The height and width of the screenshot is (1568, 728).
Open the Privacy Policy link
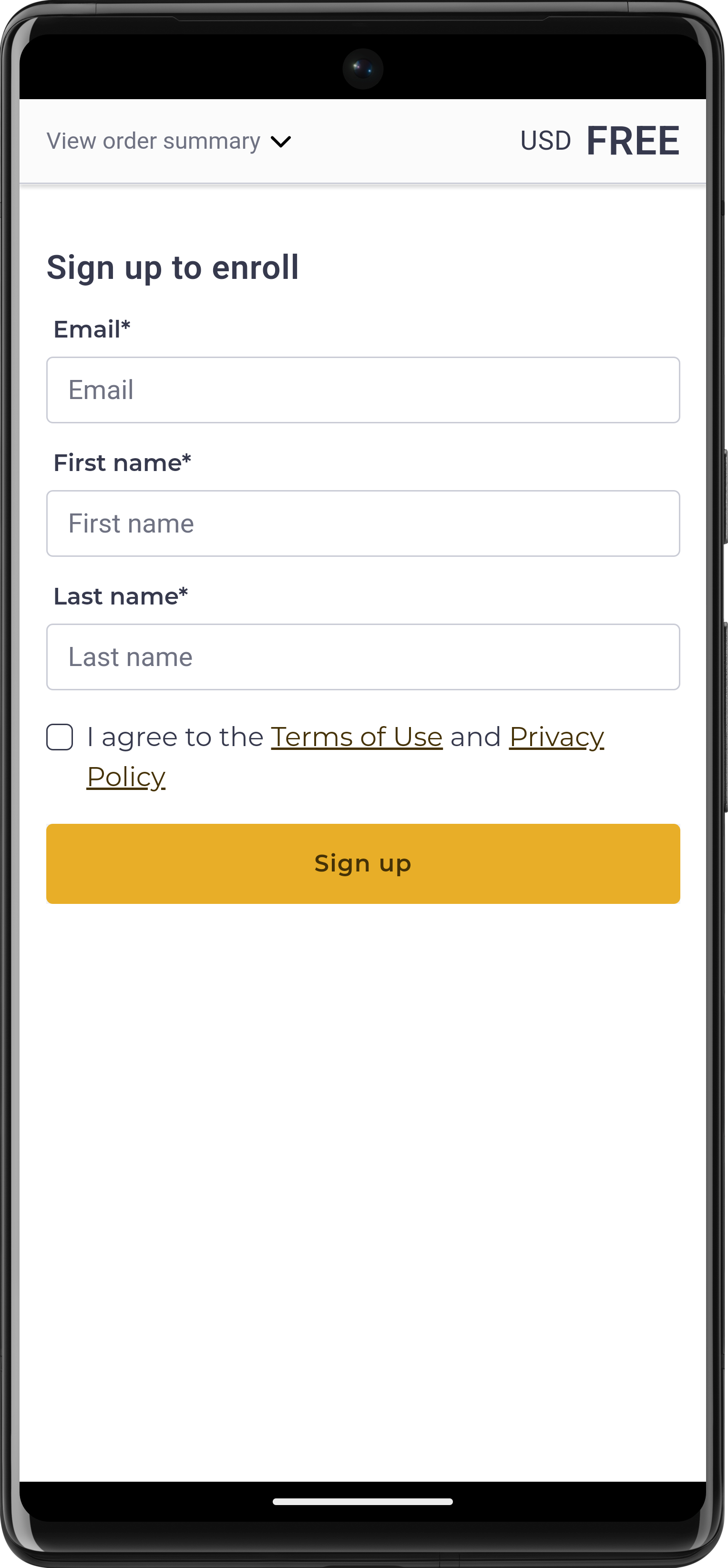click(x=556, y=737)
